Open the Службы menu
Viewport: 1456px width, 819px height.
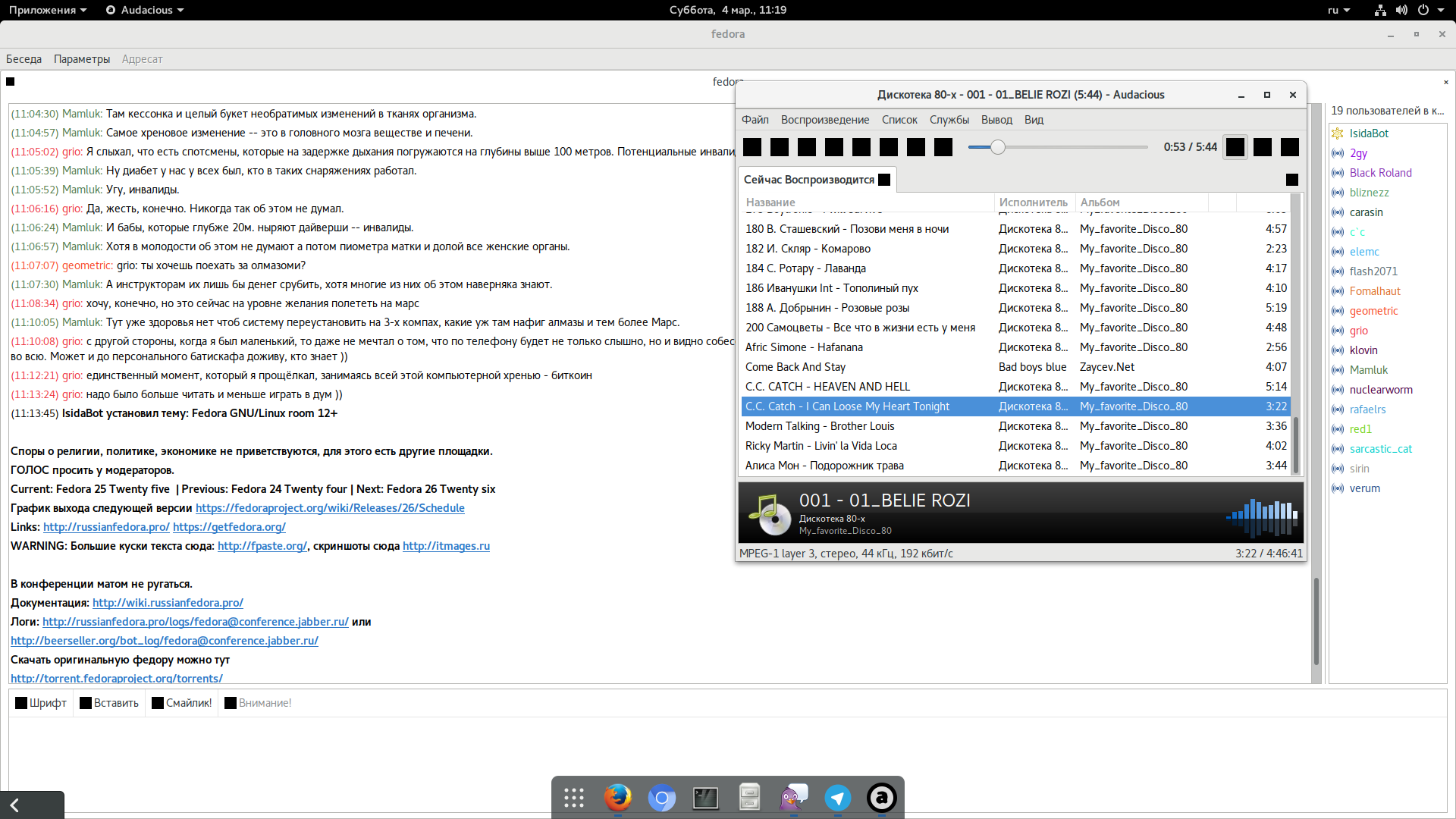pos(949,120)
